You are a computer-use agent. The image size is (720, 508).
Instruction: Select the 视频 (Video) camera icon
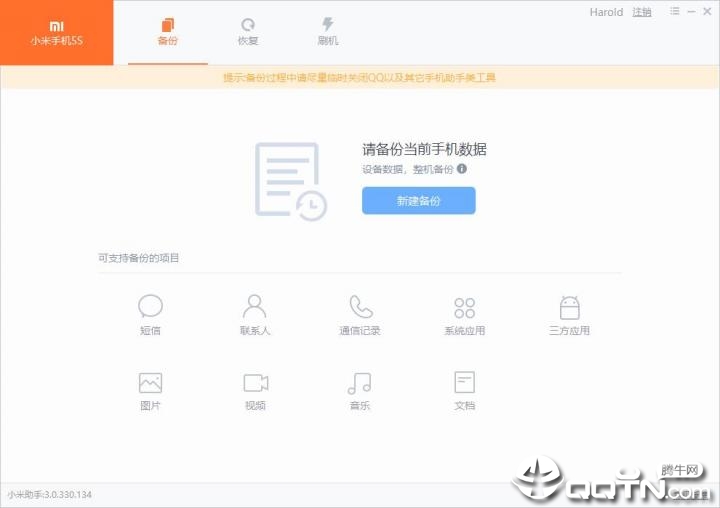256,383
